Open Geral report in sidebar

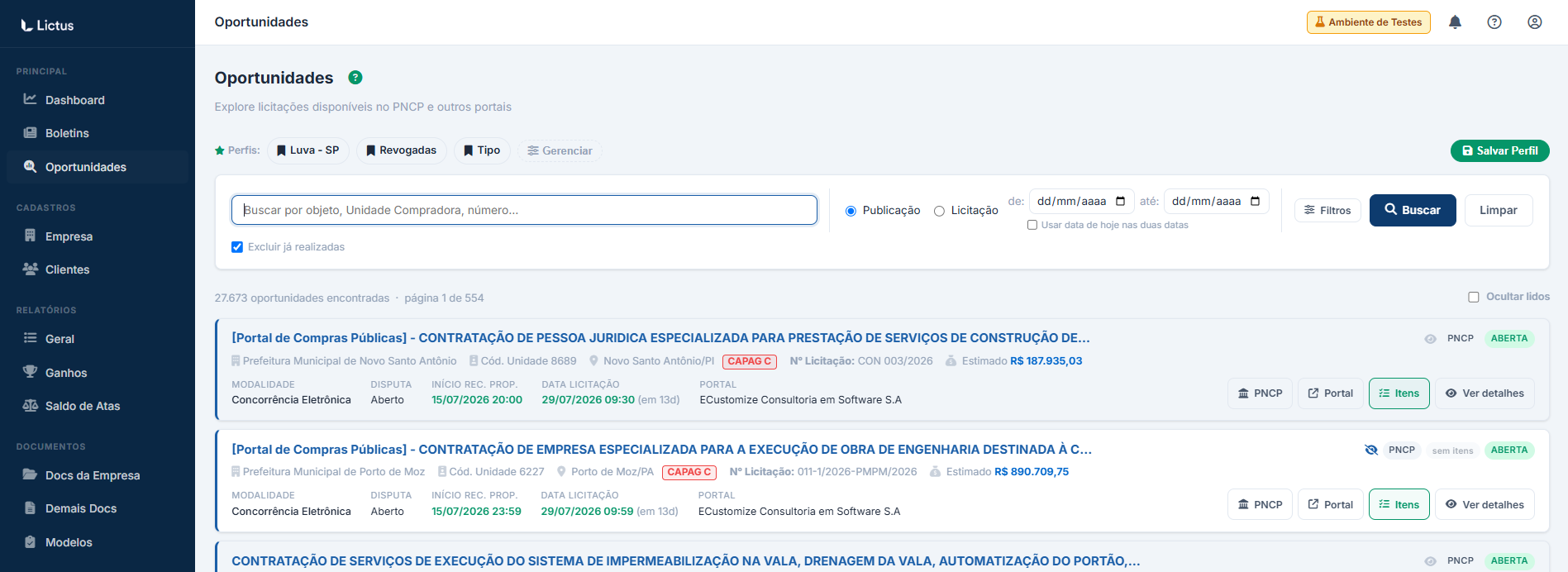click(98, 339)
